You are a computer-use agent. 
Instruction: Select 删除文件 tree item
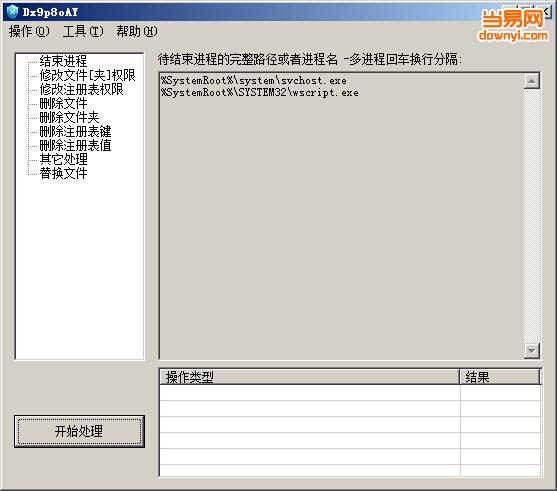click(x=63, y=103)
